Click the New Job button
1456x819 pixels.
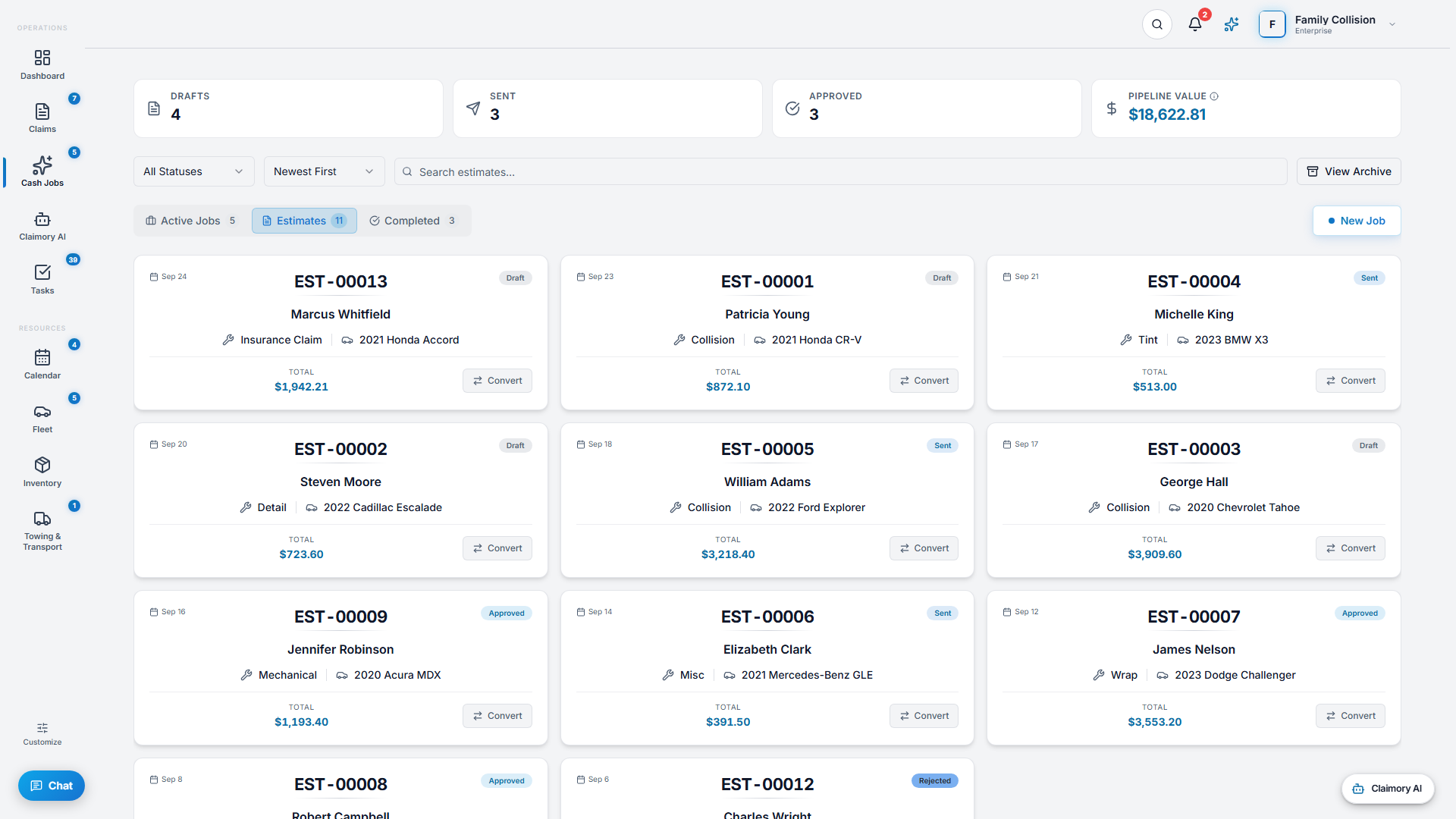[1357, 221]
